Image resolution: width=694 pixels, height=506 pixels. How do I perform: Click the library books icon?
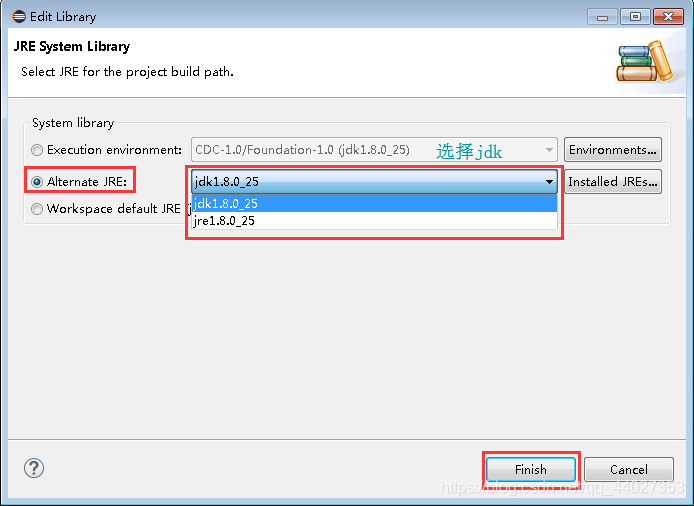(x=644, y=62)
